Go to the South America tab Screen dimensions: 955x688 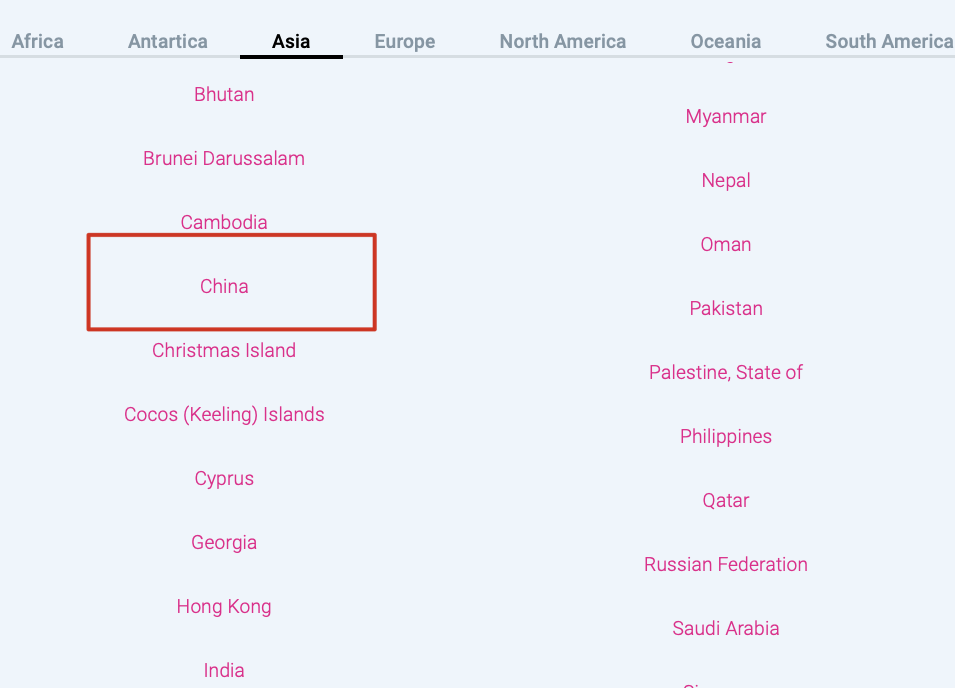888,41
